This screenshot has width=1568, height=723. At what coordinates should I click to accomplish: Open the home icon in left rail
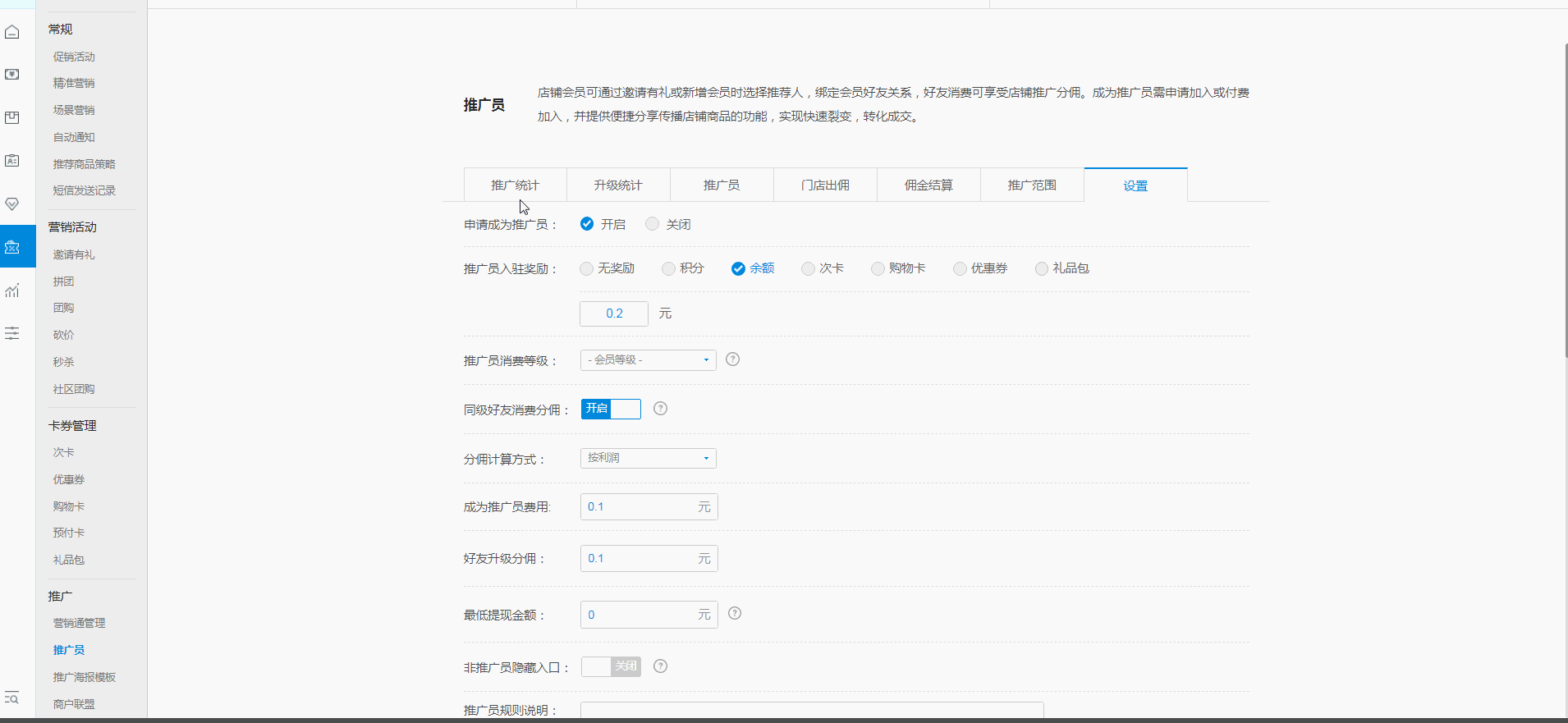(x=12, y=32)
